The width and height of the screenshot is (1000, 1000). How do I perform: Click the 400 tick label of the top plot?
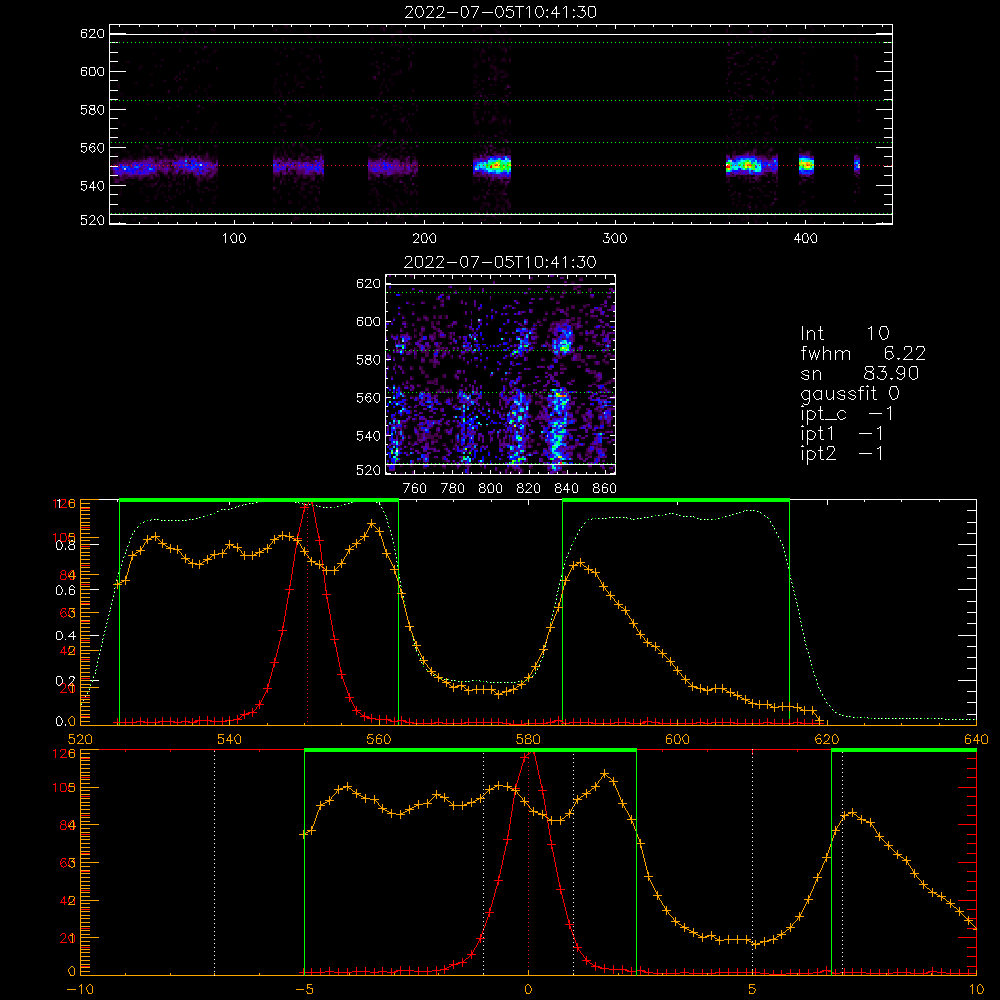point(805,239)
